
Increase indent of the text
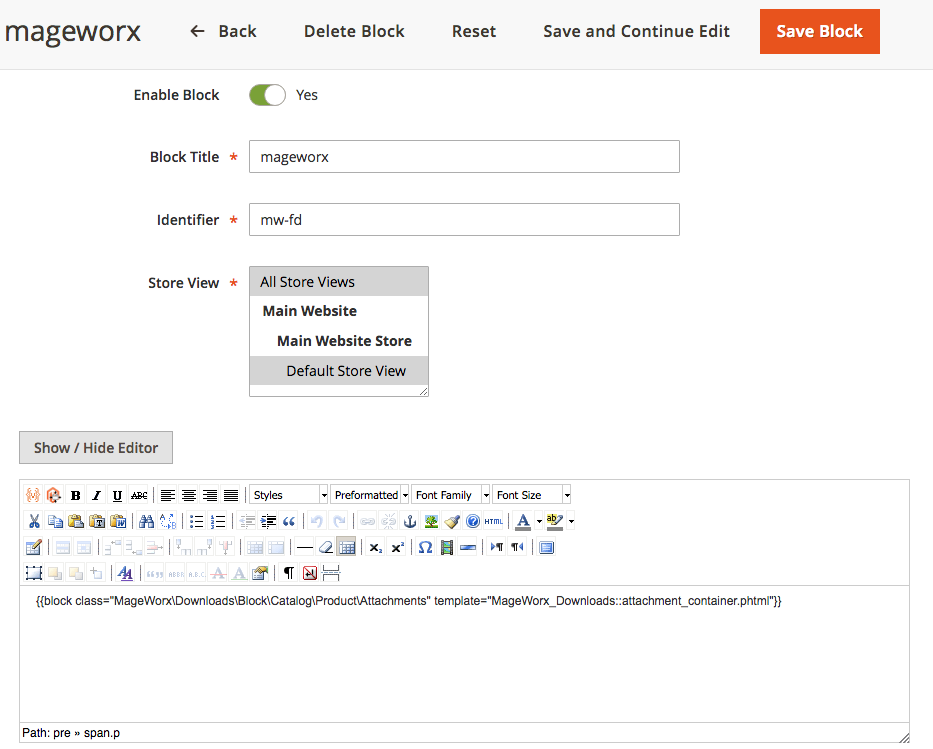point(268,521)
